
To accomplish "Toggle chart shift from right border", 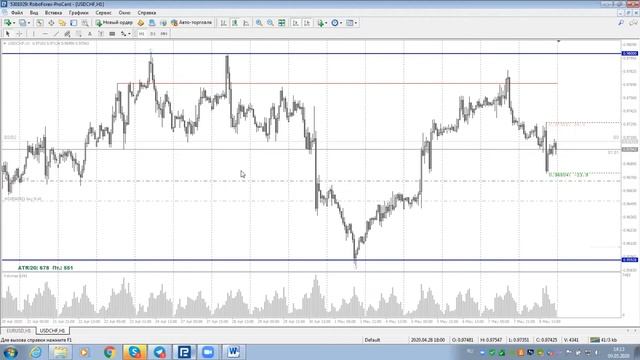I will [307, 23].
